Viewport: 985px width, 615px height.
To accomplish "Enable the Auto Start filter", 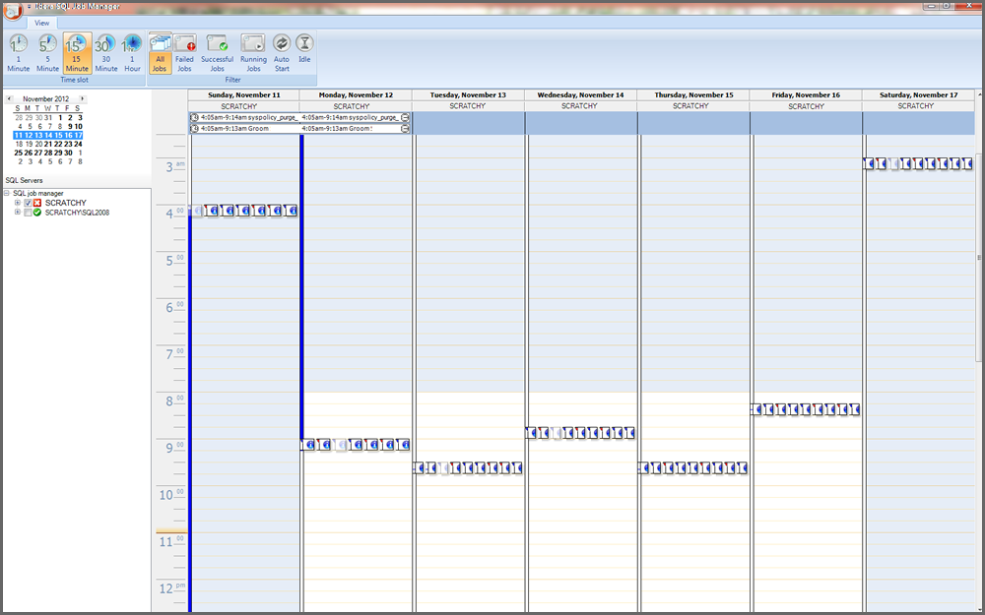I will click(x=280, y=48).
